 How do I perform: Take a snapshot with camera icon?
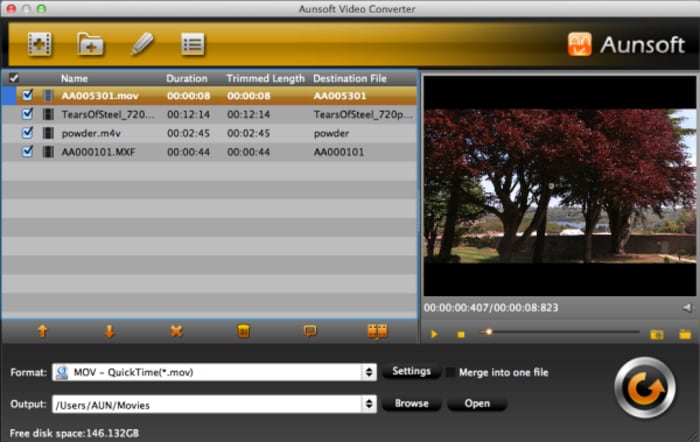click(657, 334)
